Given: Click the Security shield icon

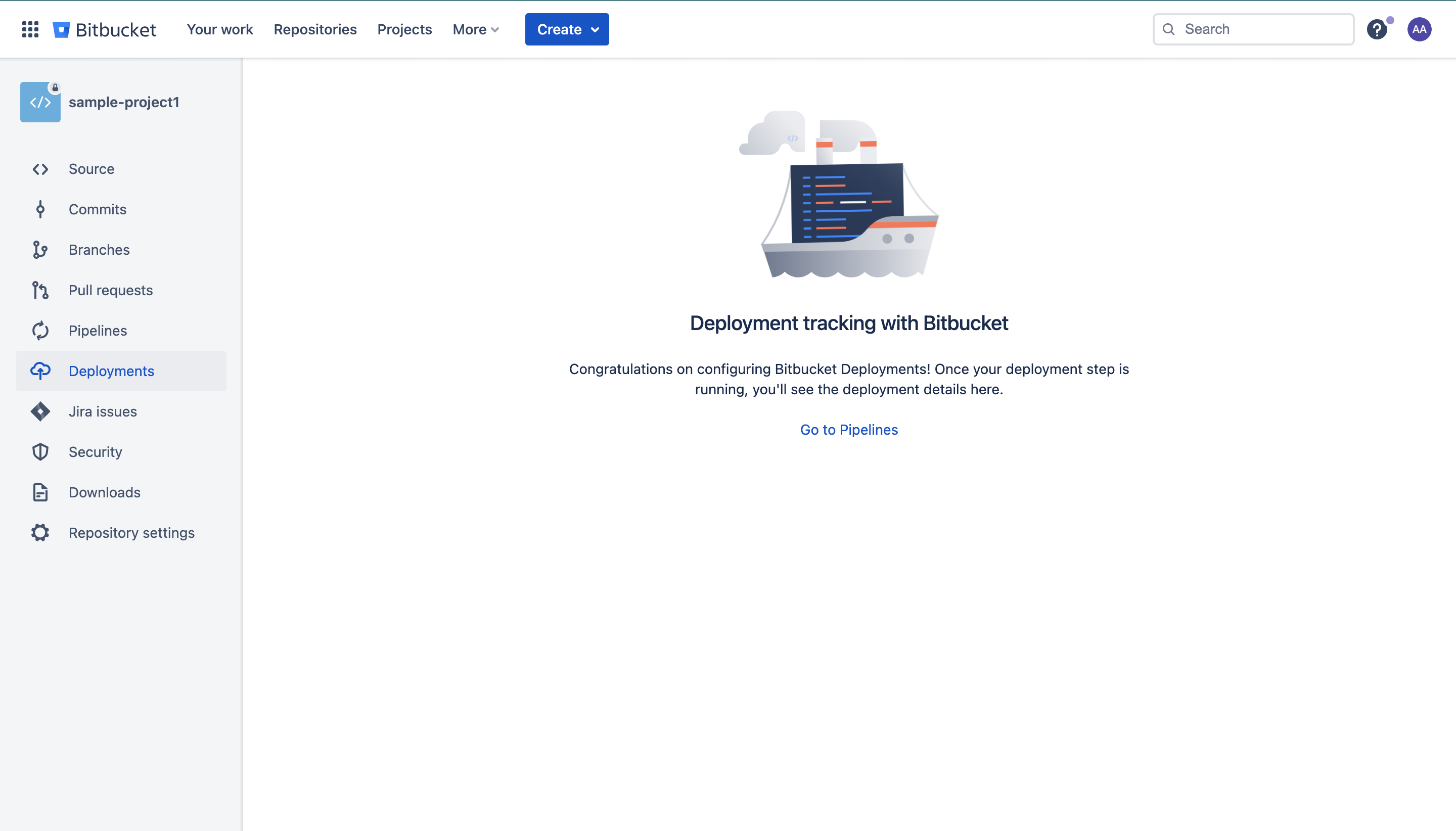Looking at the screenshot, I should coord(40,452).
